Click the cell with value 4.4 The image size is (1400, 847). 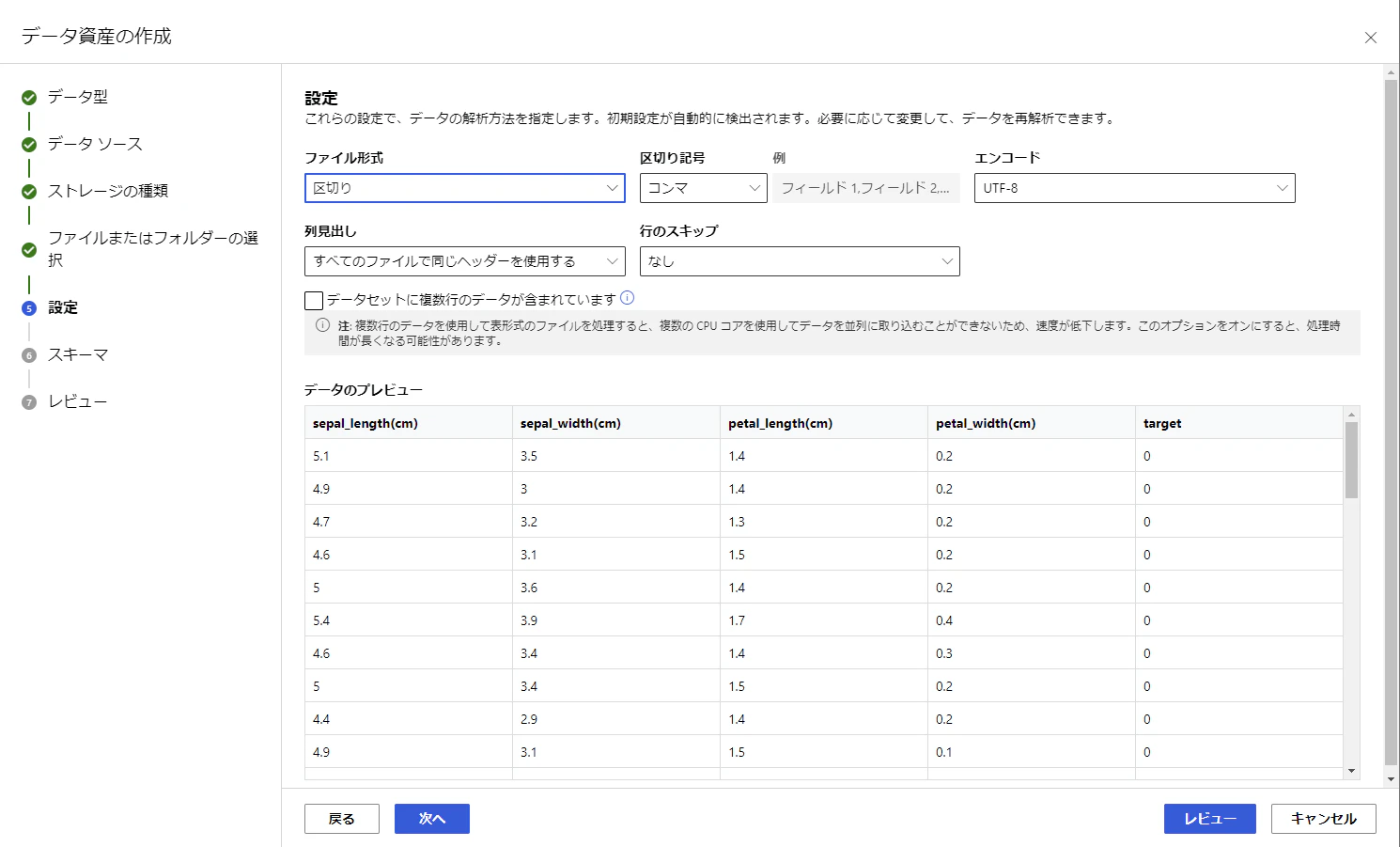[x=409, y=719]
